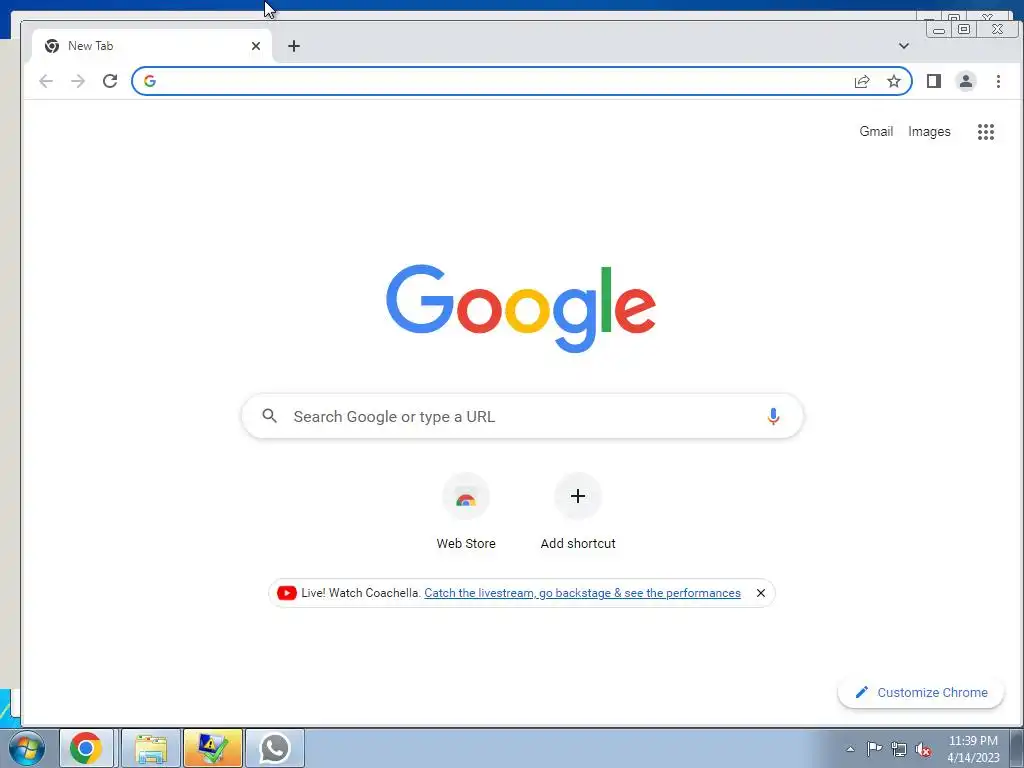1024x768 pixels.
Task: Open the Windows Start menu
Action: pos(27,748)
